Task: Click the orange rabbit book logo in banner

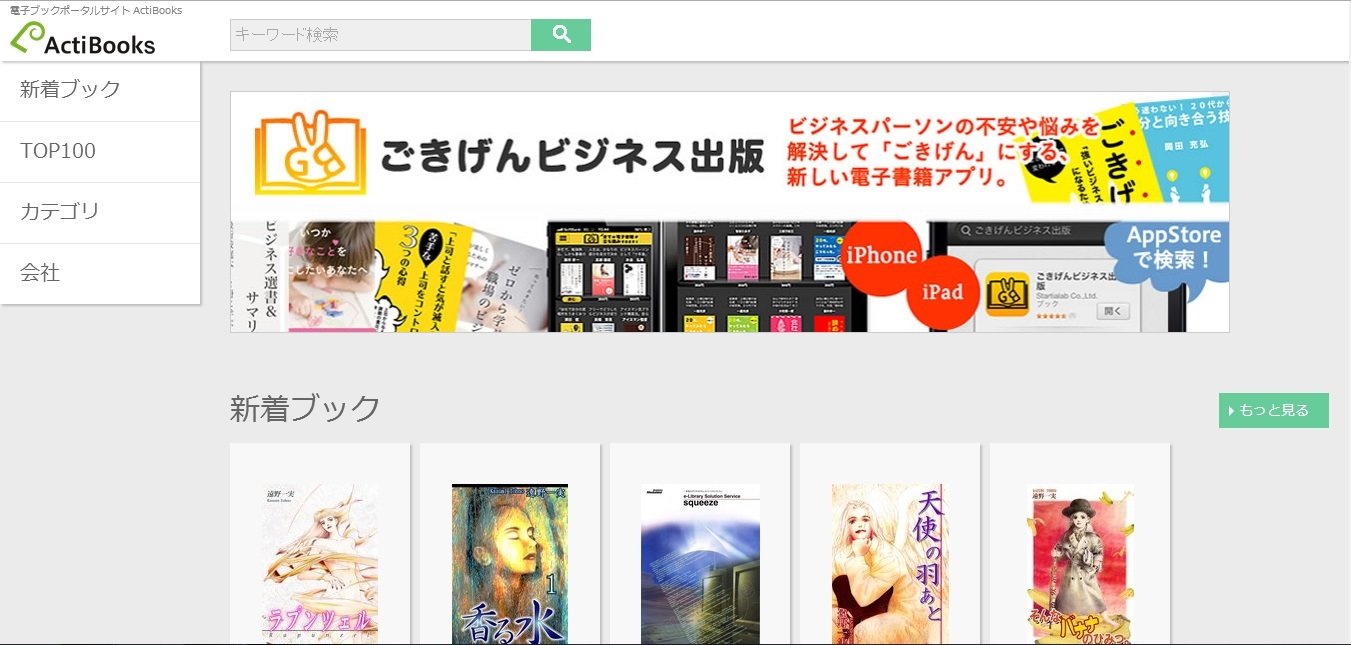Action: pos(310,152)
